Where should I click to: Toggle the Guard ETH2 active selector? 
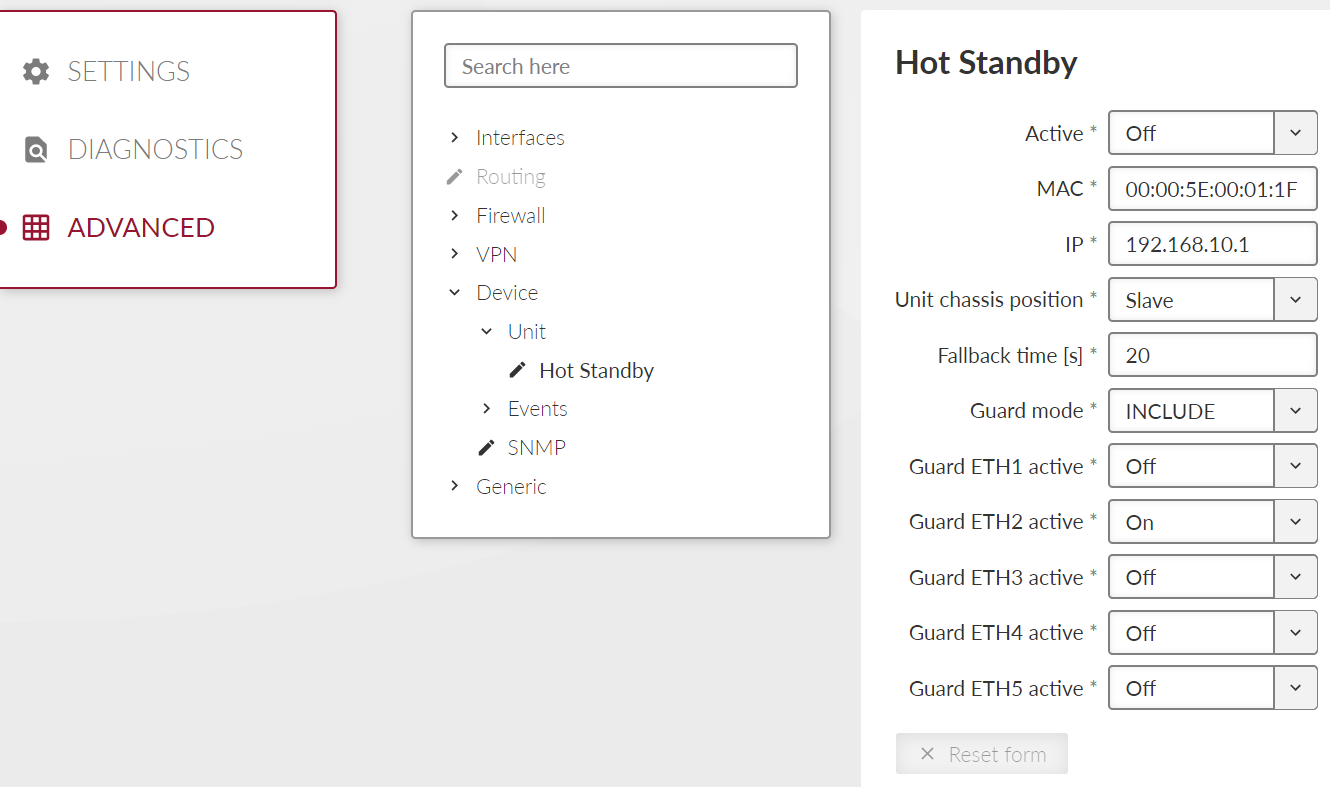click(x=1295, y=522)
